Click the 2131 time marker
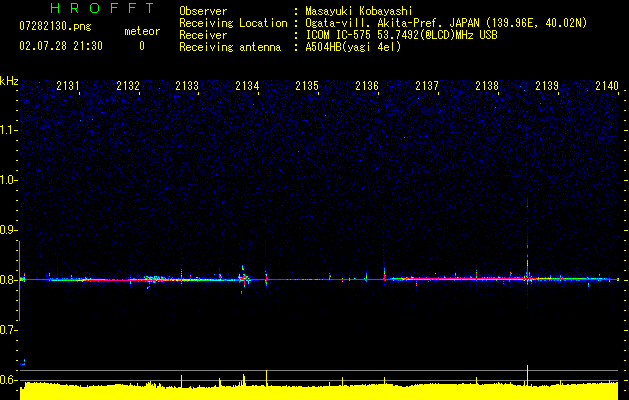This screenshot has width=629, height=400. (x=68, y=86)
